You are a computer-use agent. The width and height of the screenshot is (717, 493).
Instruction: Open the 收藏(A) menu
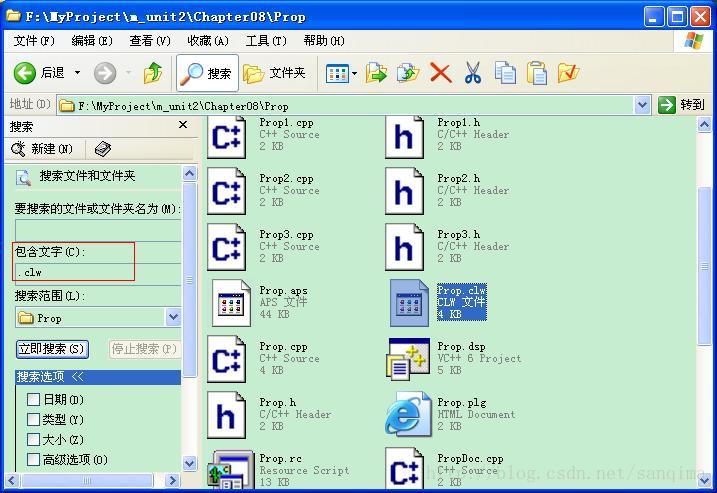pos(208,41)
